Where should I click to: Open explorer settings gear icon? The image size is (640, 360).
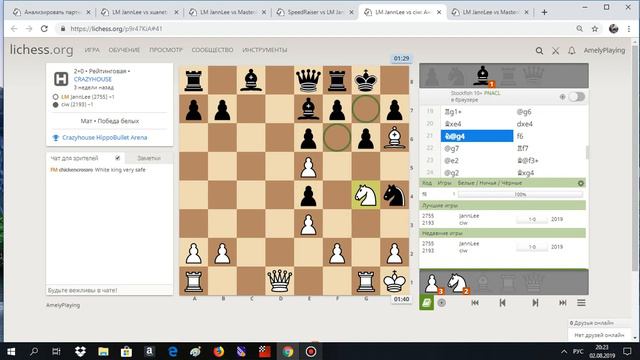pyautogui.click(x=581, y=183)
